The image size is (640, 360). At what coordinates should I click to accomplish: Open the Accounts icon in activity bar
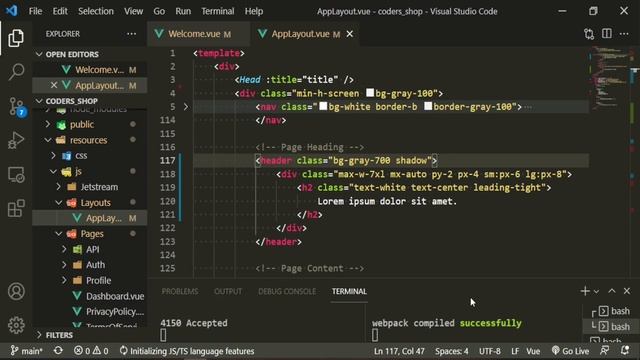click(x=16, y=291)
